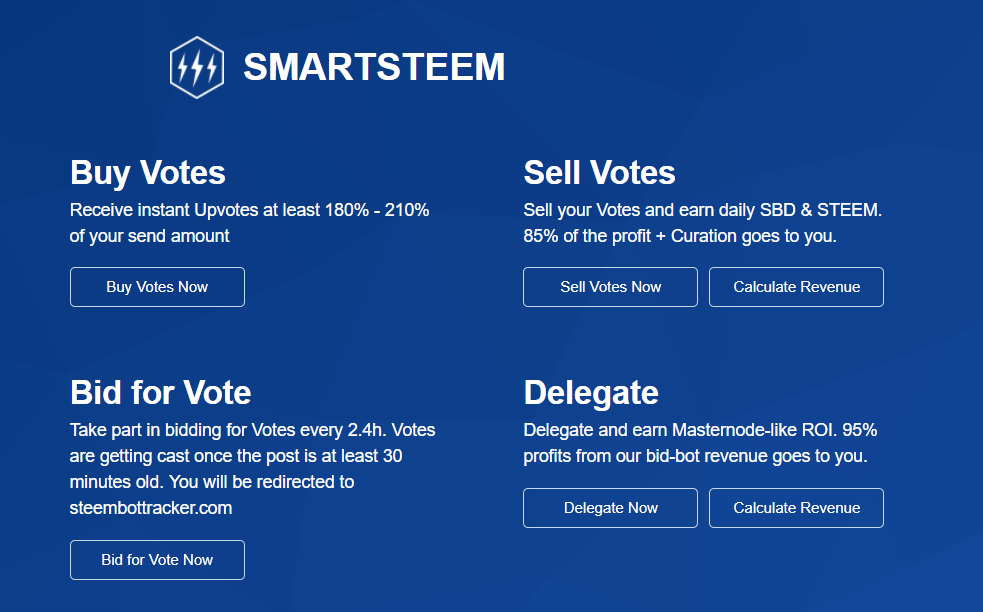Click the Sell Votes heading

tap(600, 173)
